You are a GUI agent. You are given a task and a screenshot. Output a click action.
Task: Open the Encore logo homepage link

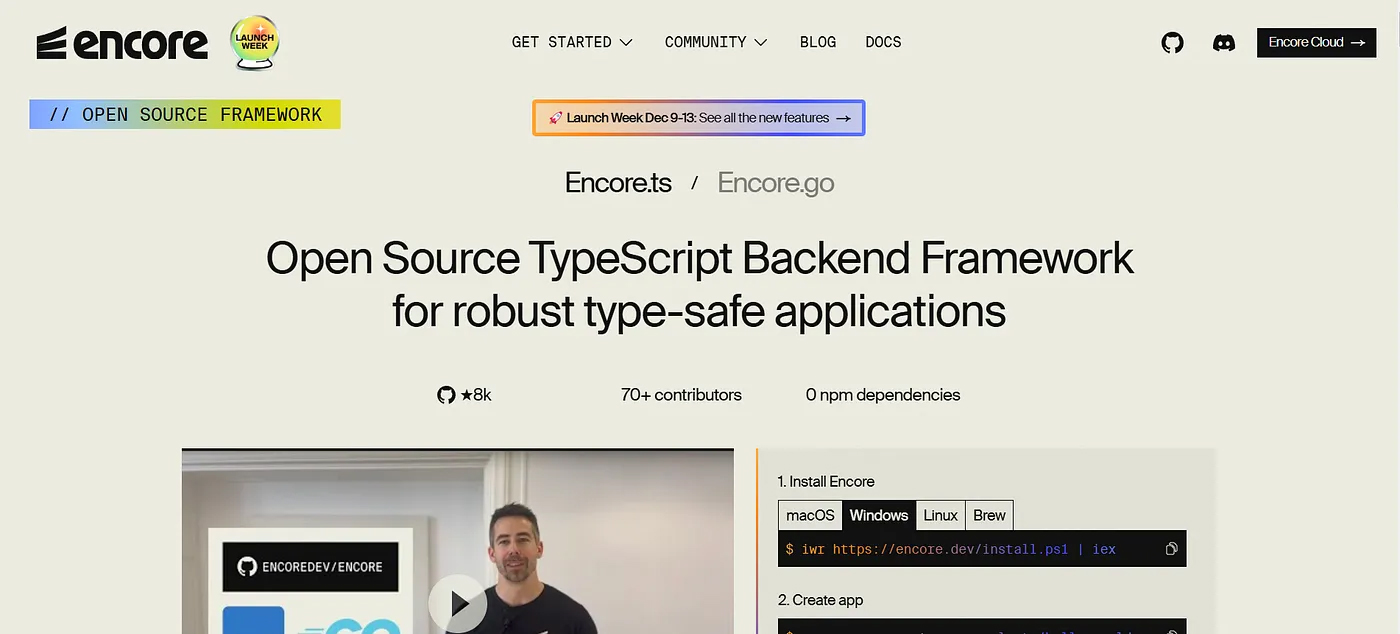122,43
